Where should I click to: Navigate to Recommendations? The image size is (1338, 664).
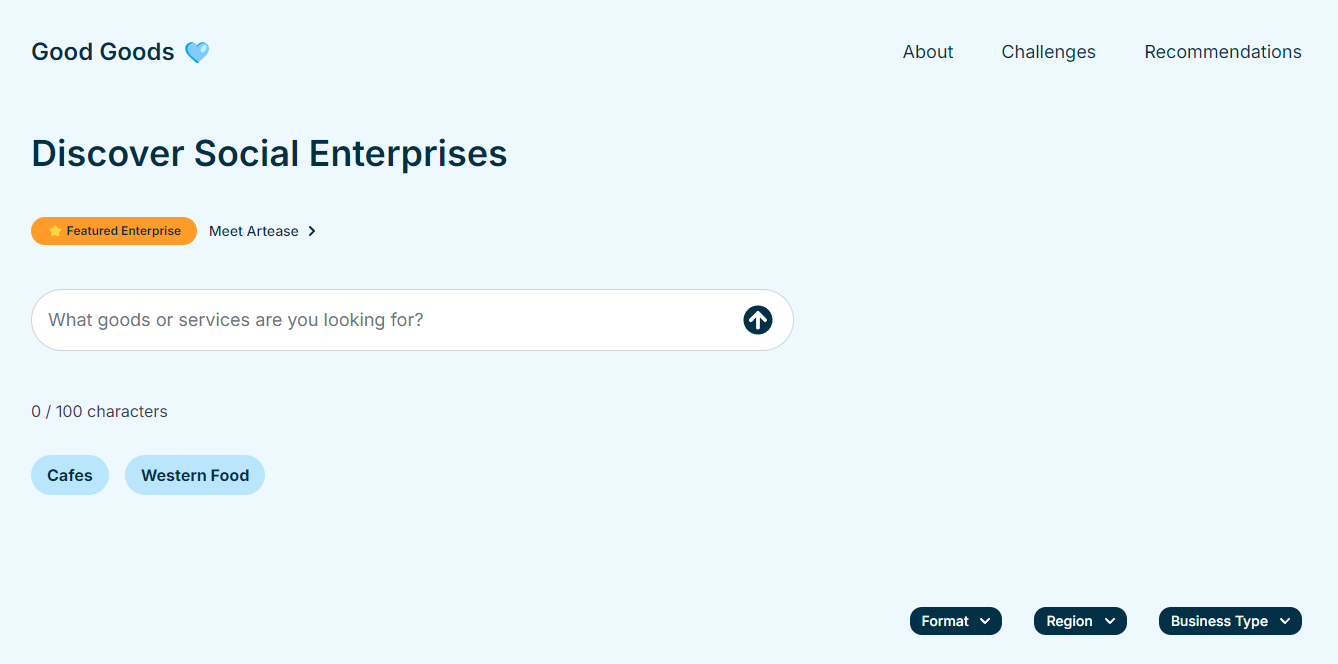click(1223, 52)
